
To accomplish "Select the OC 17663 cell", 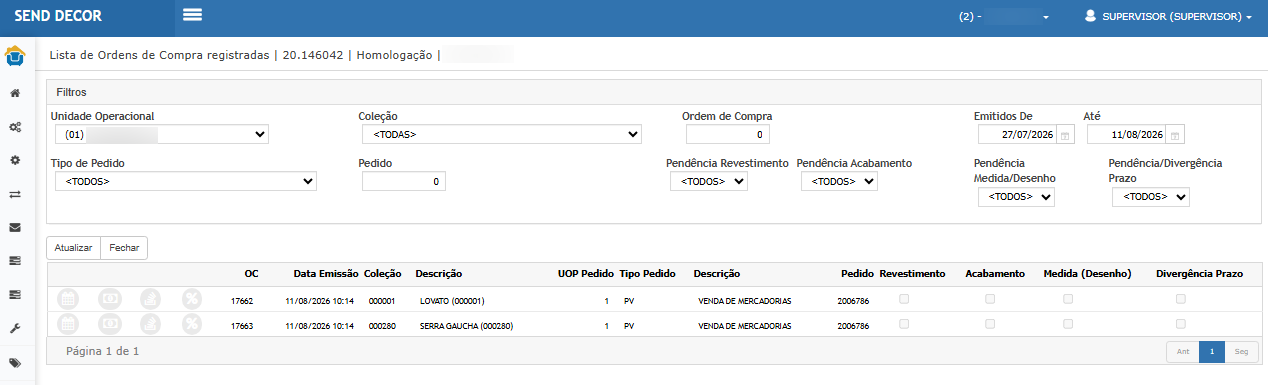I will (x=242, y=325).
